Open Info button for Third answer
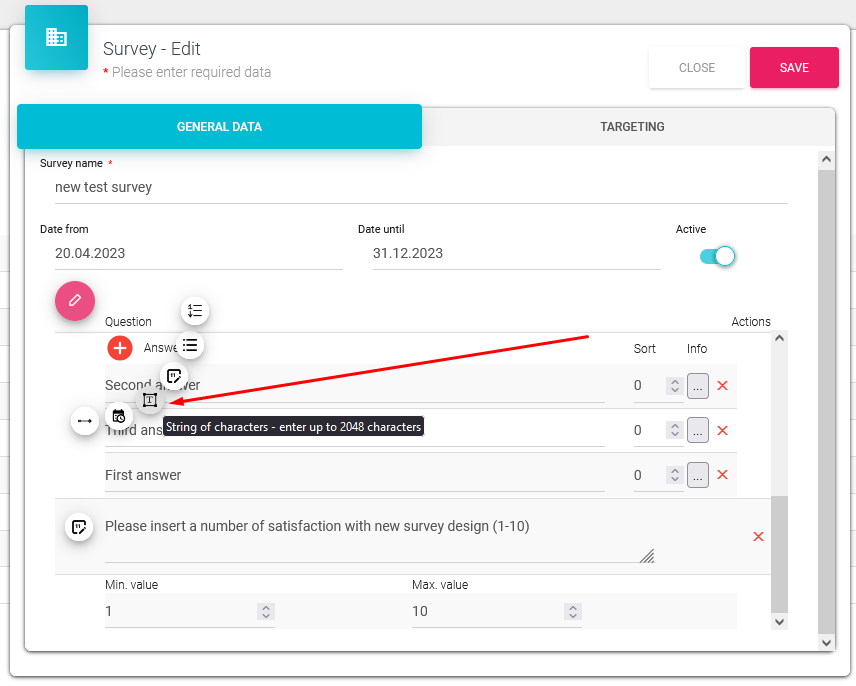This screenshot has height=686, width=856. tap(698, 431)
